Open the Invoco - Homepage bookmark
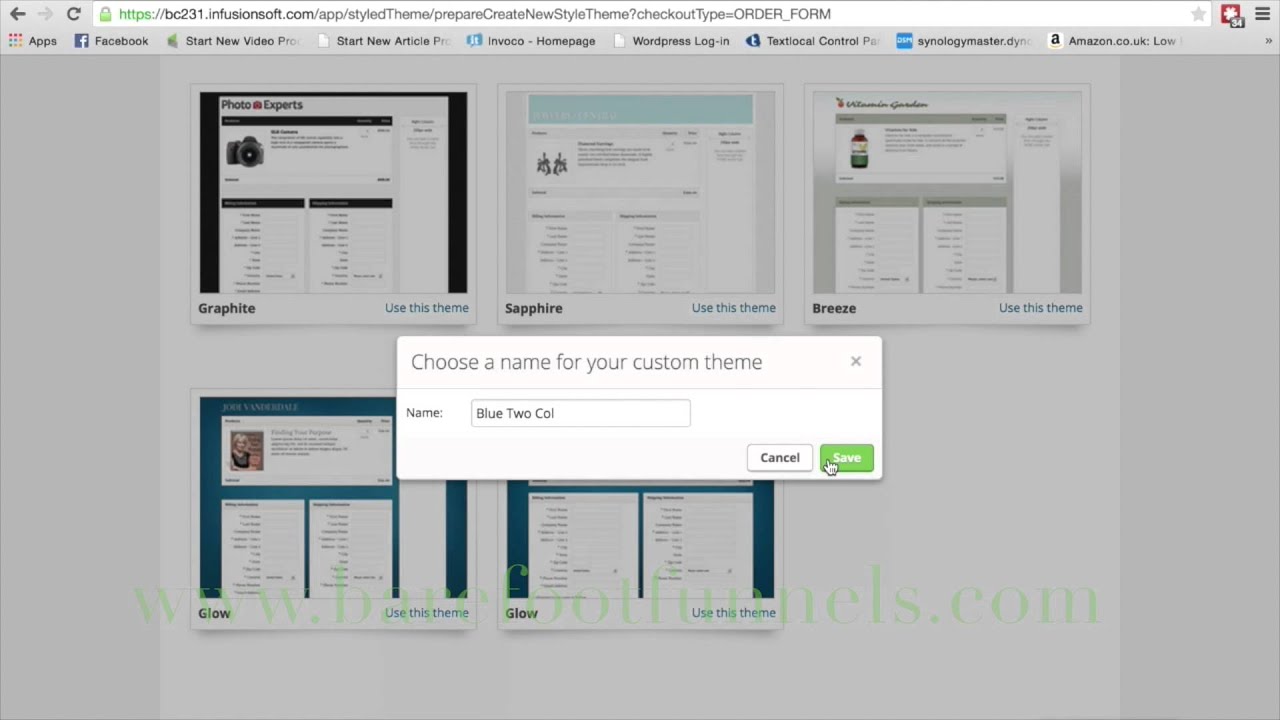The image size is (1280, 720). tap(531, 41)
